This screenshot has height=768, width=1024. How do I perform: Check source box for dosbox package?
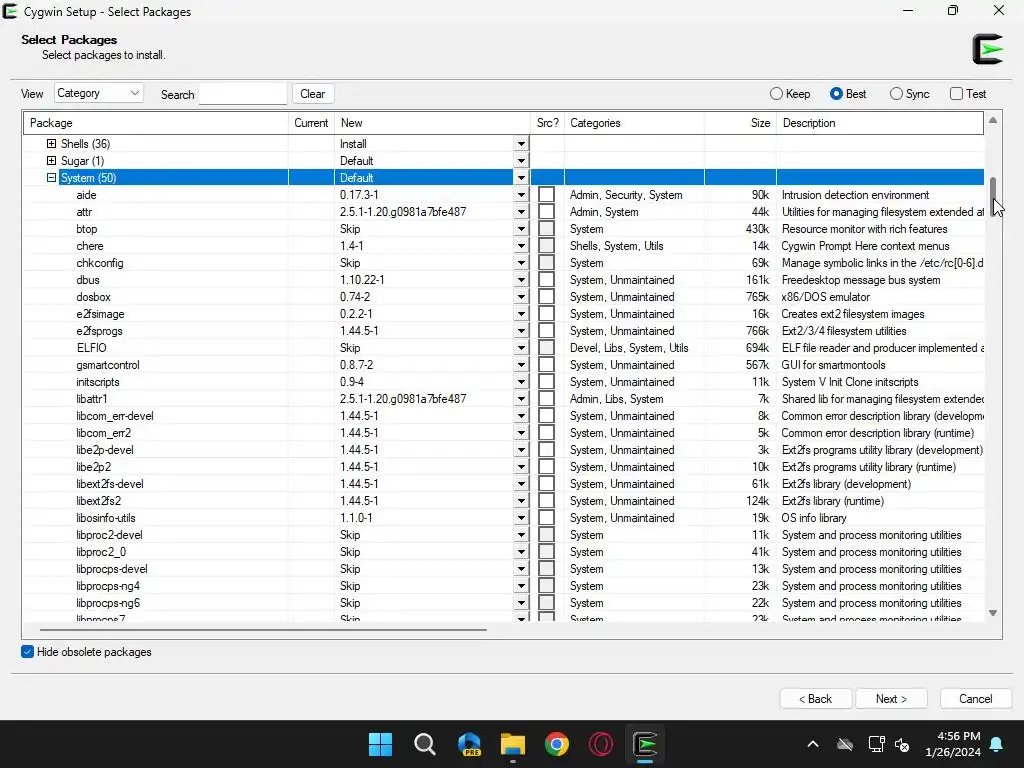[547, 296]
